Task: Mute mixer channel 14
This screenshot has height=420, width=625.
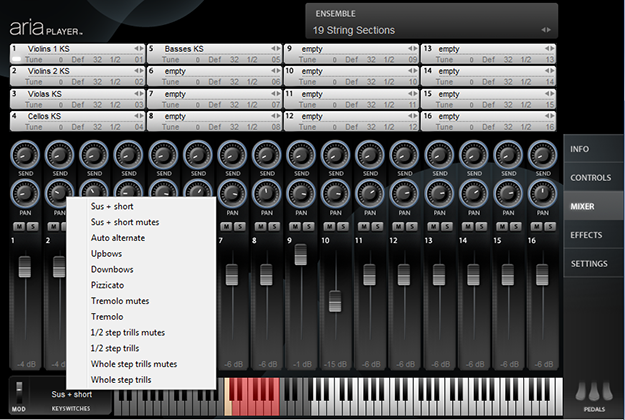Action: (x=467, y=227)
